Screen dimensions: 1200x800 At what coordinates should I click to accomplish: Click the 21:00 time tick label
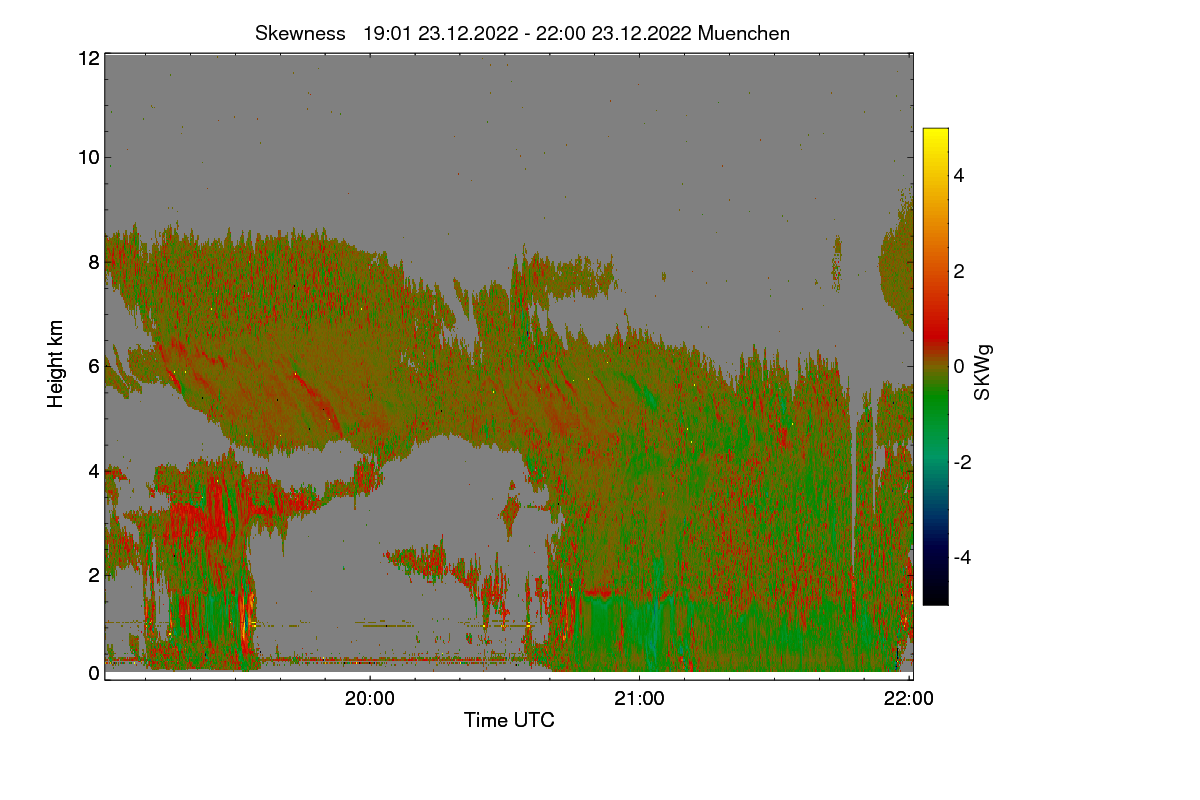coord(640,699)
